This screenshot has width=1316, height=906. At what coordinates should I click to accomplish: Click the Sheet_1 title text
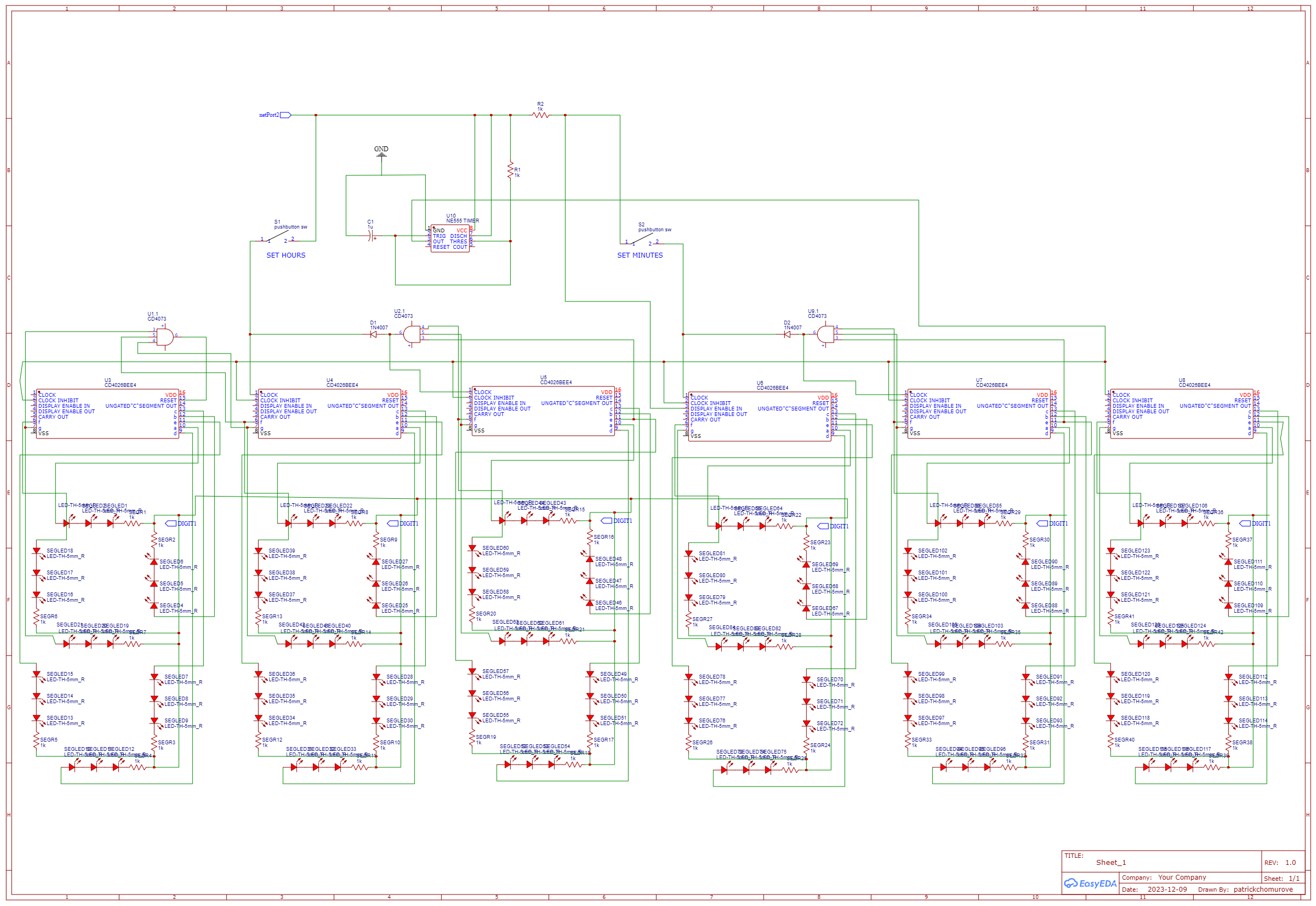(x=1110, y=863)
